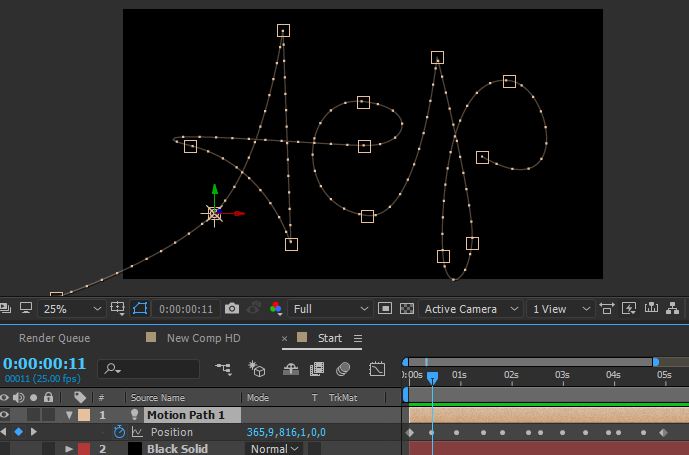Open the Show Channel color management icon
Viewport: 689px width, 455px height.
pos(276,309)
